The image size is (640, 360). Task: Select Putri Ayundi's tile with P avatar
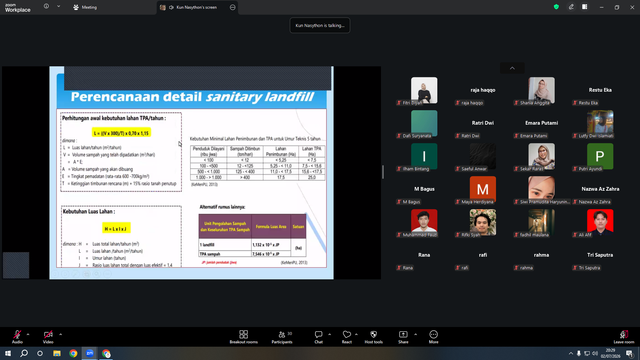tap(600, 156)
